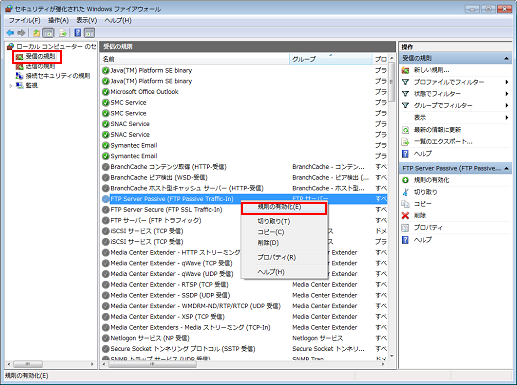
Task: Select 監視 node in the tree
Action: pos(32,85)
